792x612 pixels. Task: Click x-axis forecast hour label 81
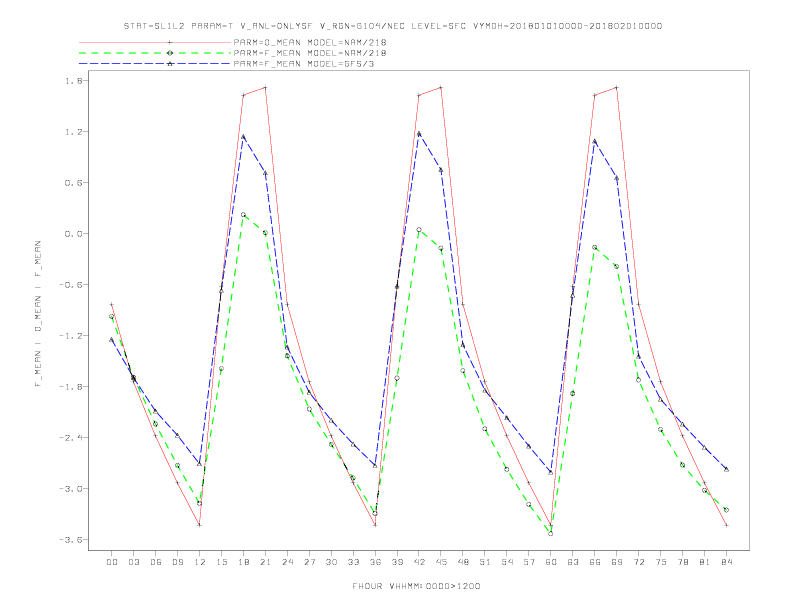(705, 562)
